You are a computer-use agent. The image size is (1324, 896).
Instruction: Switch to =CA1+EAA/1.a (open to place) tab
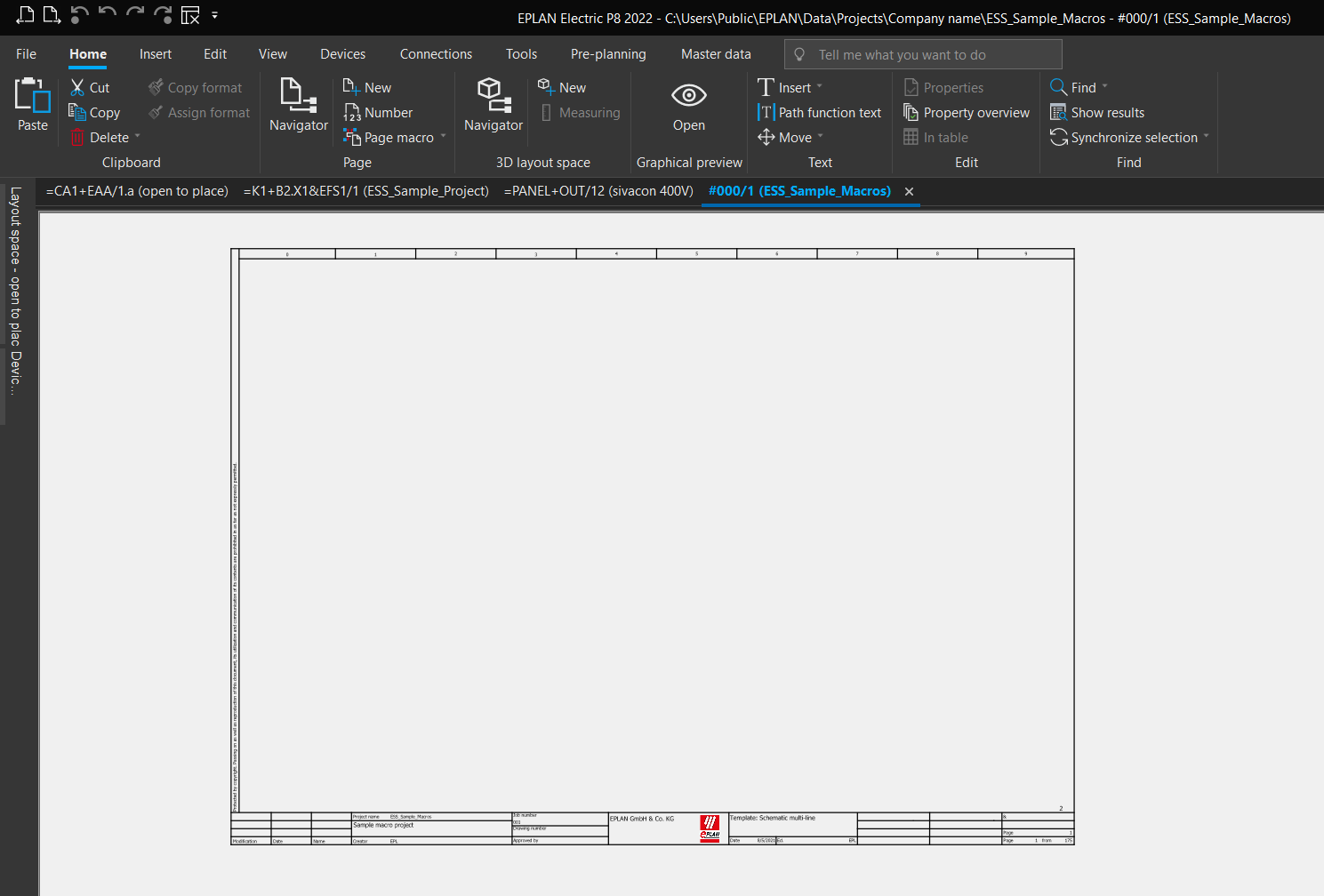tap(137, 191)
